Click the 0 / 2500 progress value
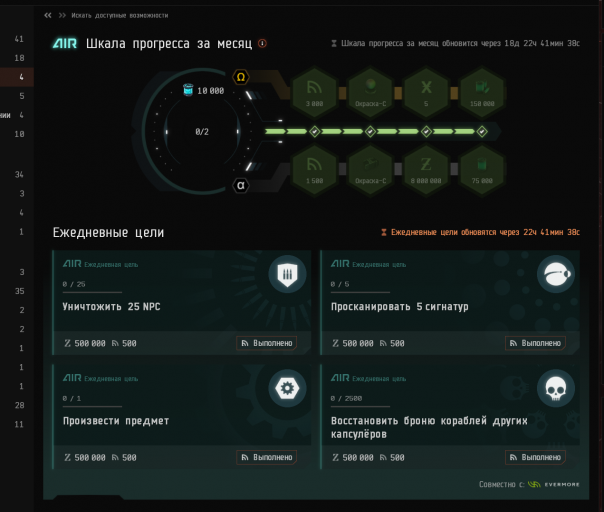604x512 pixels. pos(346,398)
